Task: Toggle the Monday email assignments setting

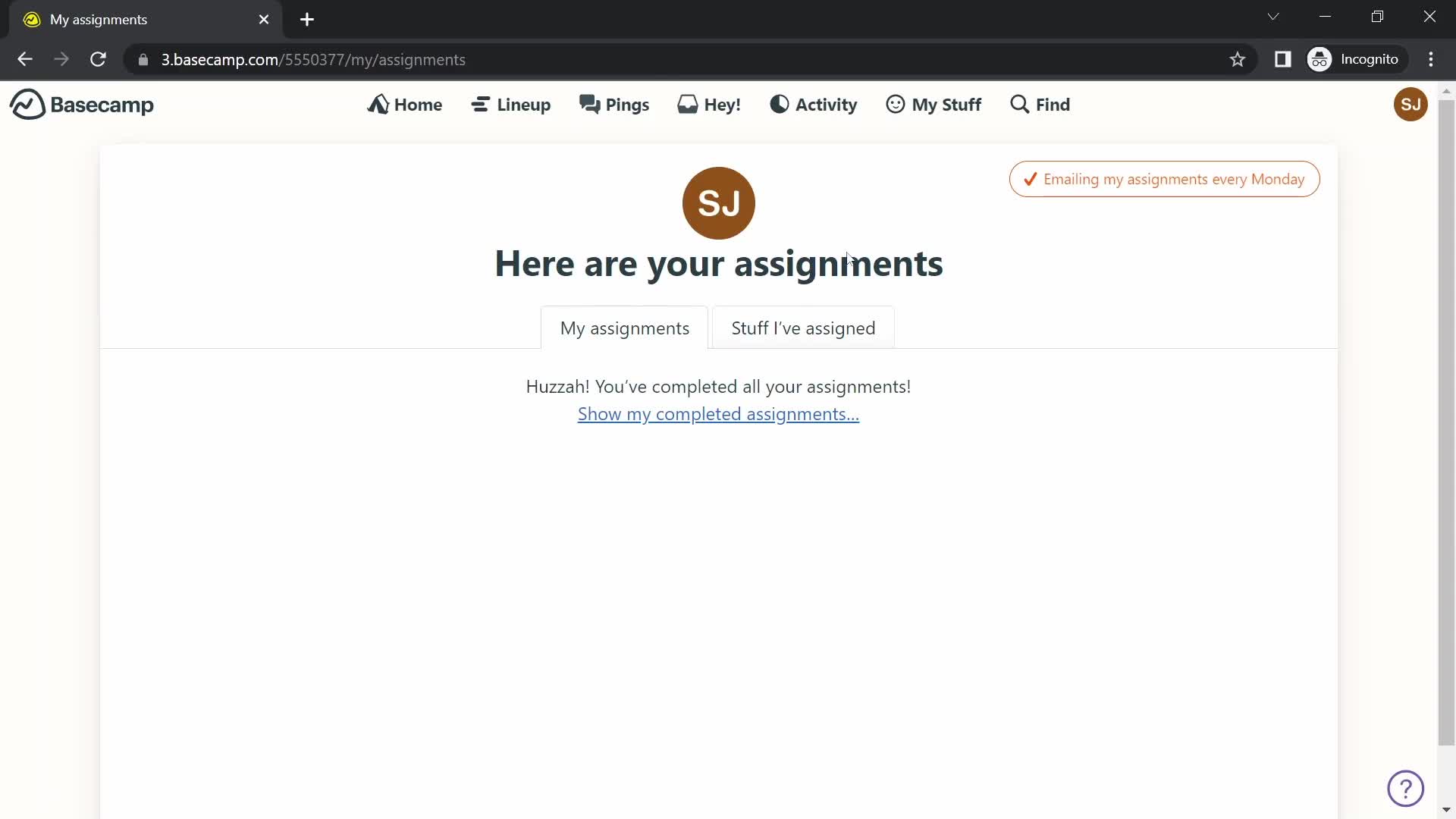Action: click(x=1164, y=179)
